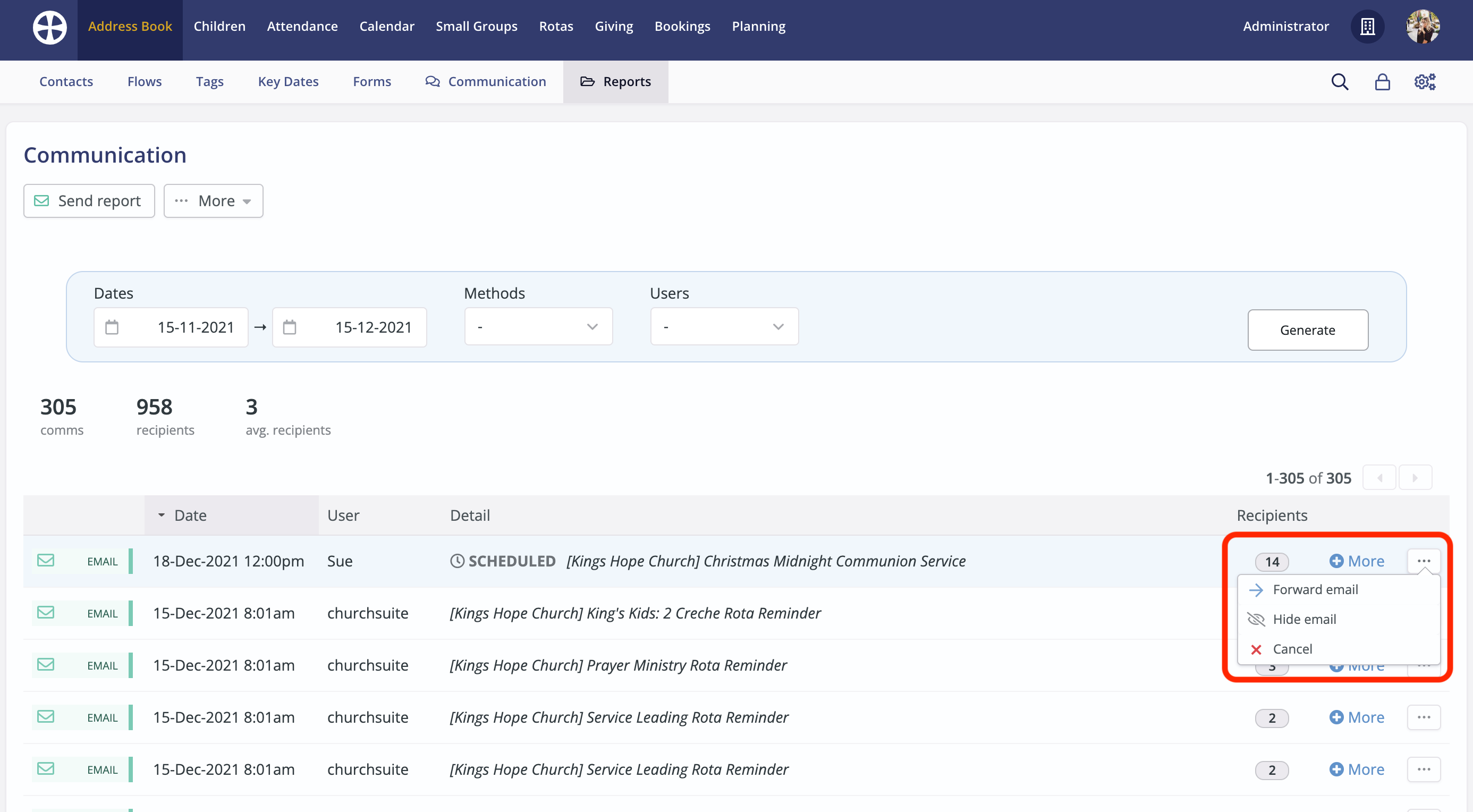
Task: Open the ellipsis menu on the Service Leading Rota Reminder row
Action: 1425,717
